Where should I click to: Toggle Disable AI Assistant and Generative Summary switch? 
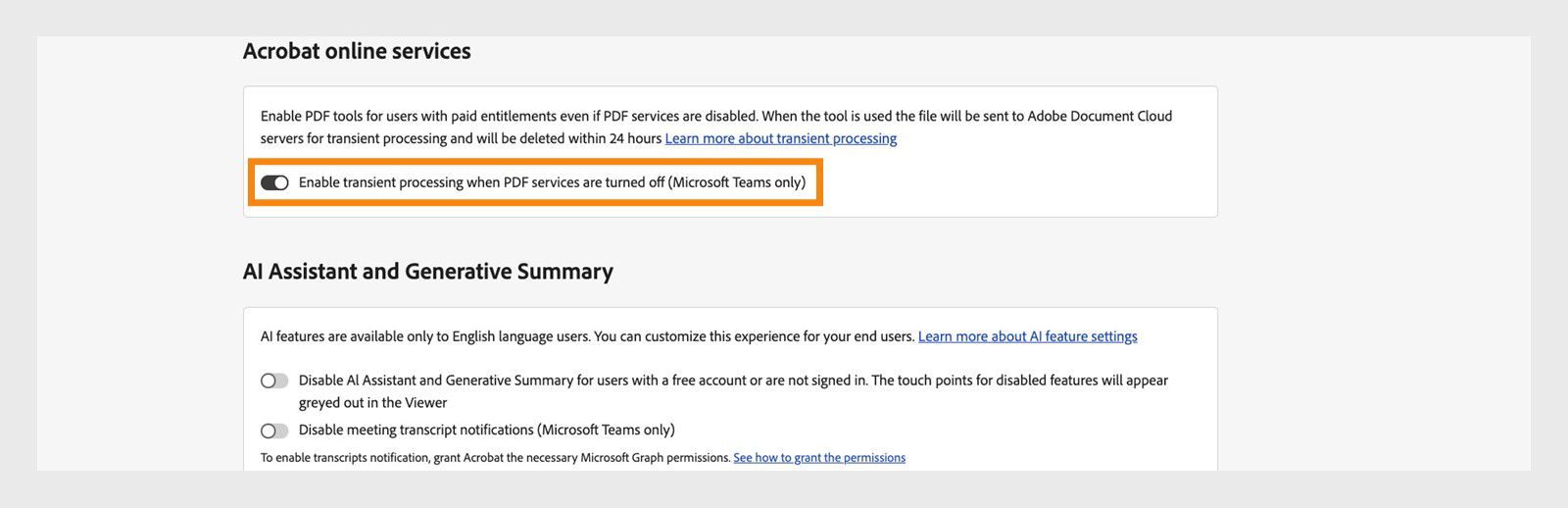coord(274,381)
